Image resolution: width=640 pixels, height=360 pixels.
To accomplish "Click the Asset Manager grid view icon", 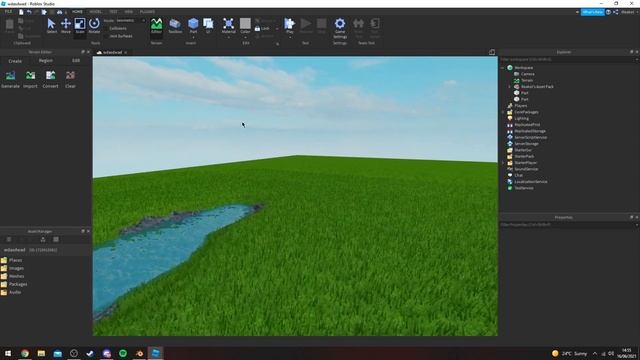I will (x=56, y=240).
